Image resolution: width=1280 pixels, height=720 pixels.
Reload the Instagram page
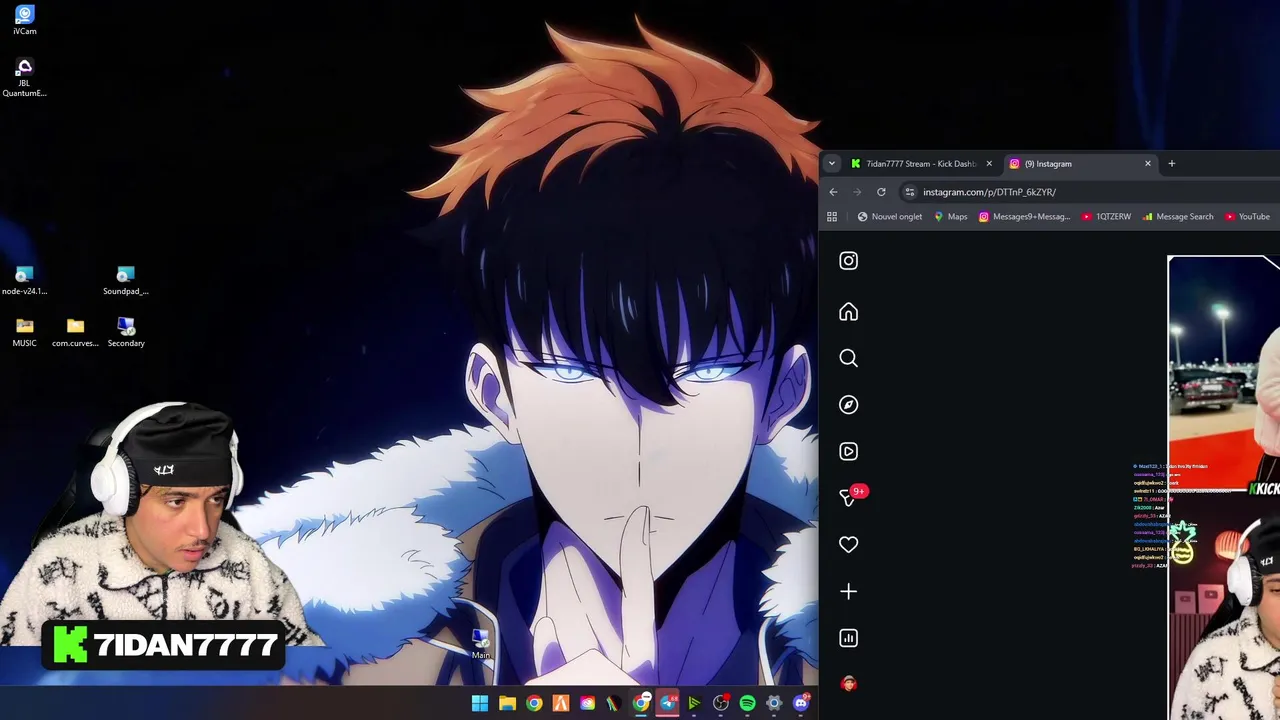click(881, 192)
